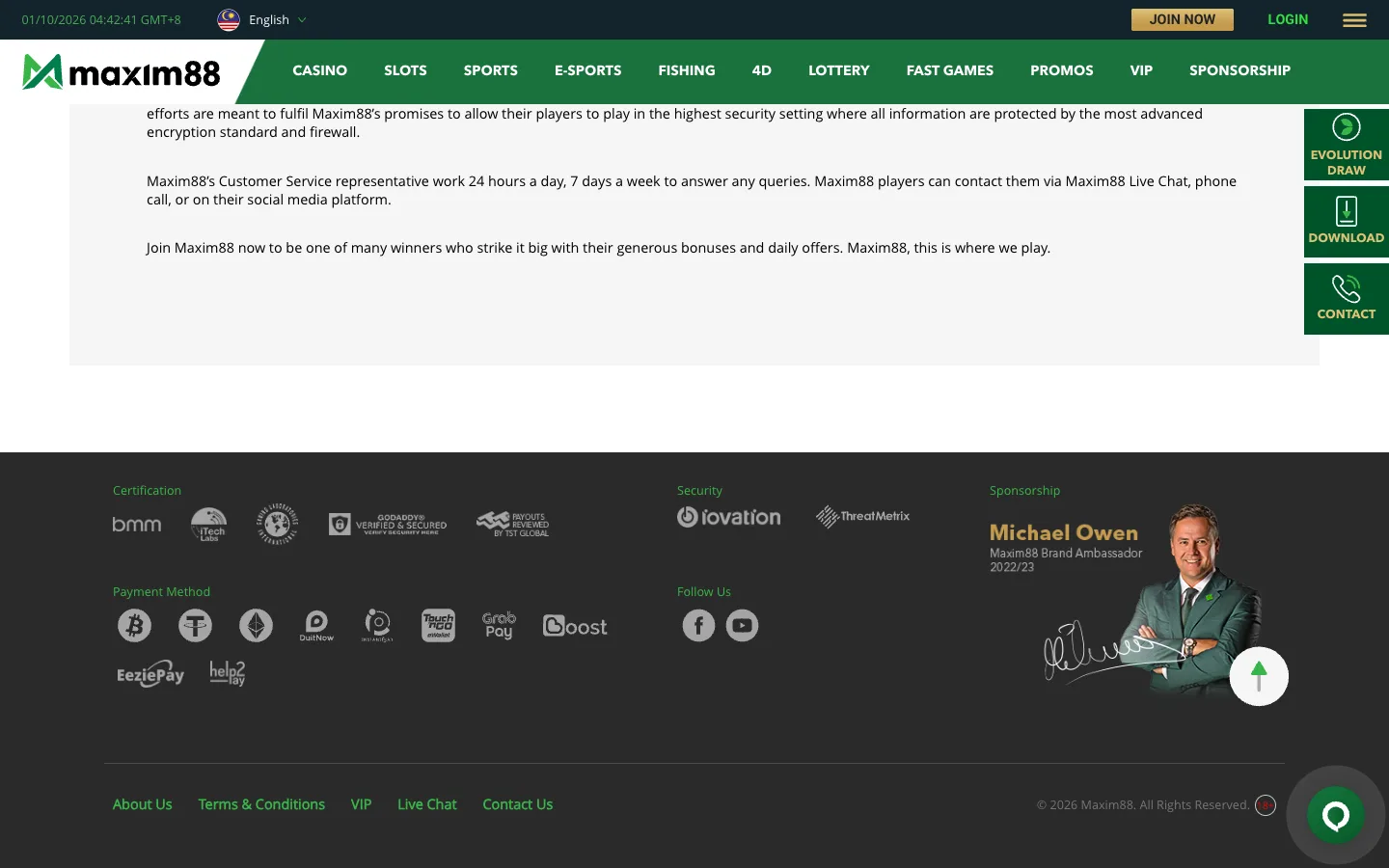The width and height of the screenshot is (1389, 868).
Task: Click the Contact side button
Action: [1347, 299]
